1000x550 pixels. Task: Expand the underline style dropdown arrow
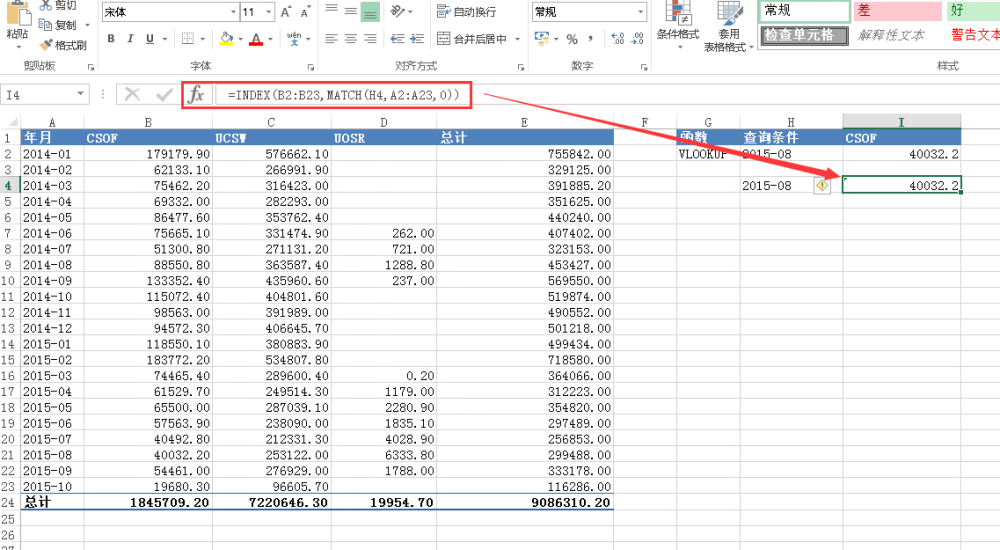click(165, 40)
